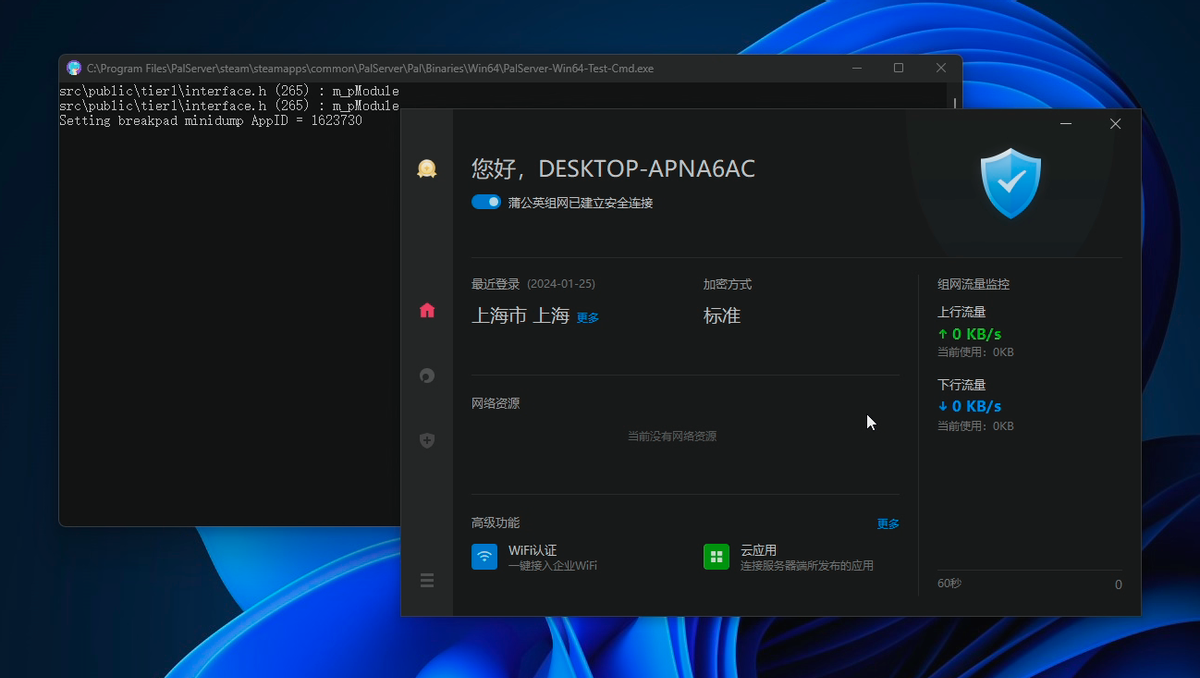
Task: Open the red home icon in sidebar
Action: click(427, 310)
